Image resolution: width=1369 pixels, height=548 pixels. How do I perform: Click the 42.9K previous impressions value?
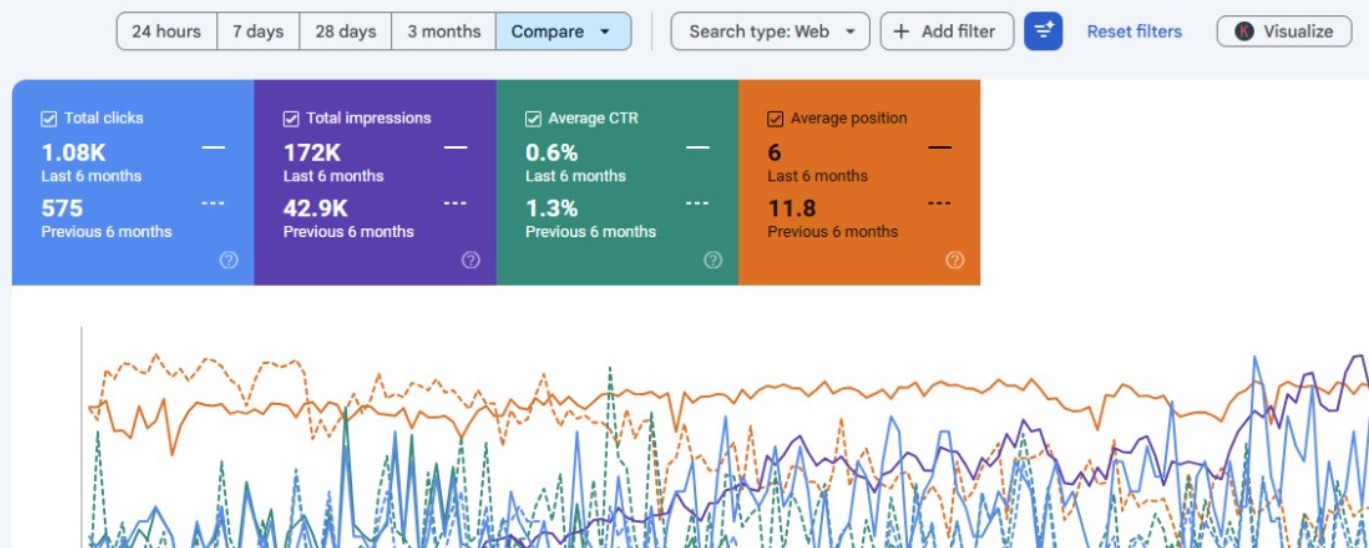316,208
